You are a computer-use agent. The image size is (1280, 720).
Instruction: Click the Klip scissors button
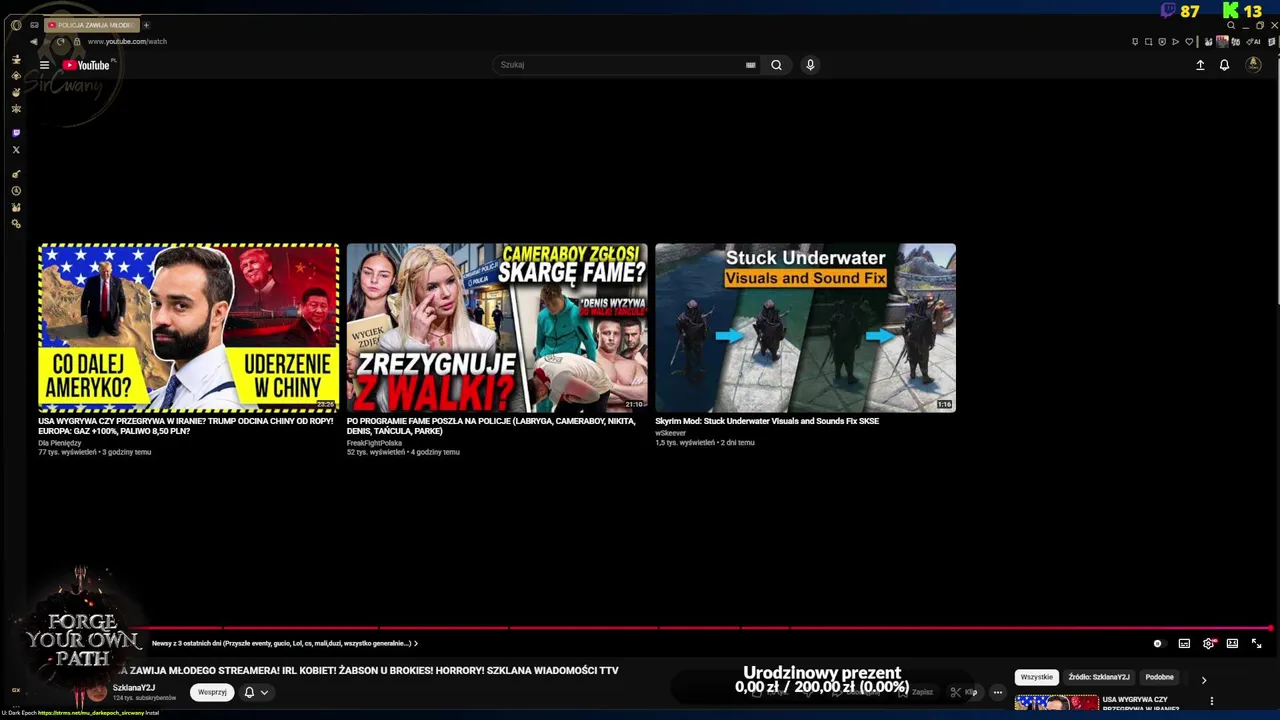(964, 692)
